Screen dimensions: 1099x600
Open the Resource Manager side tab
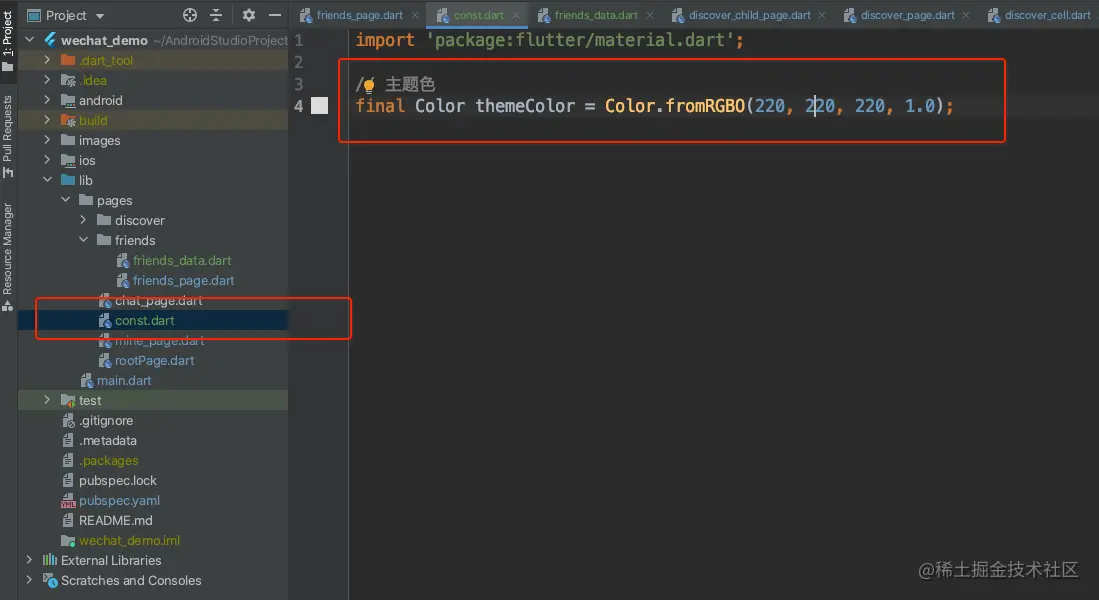8,257
